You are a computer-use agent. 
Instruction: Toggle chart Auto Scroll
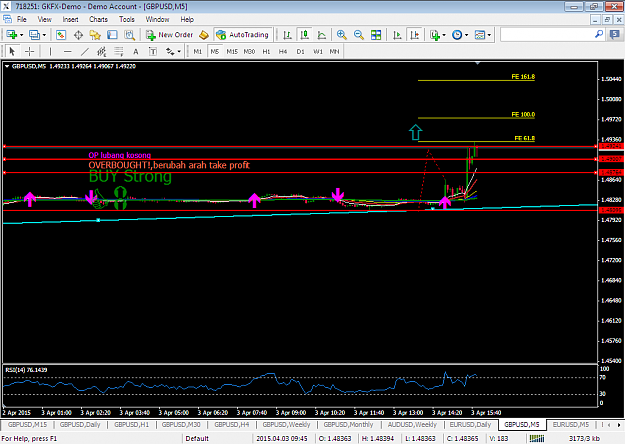coord(397,35)
